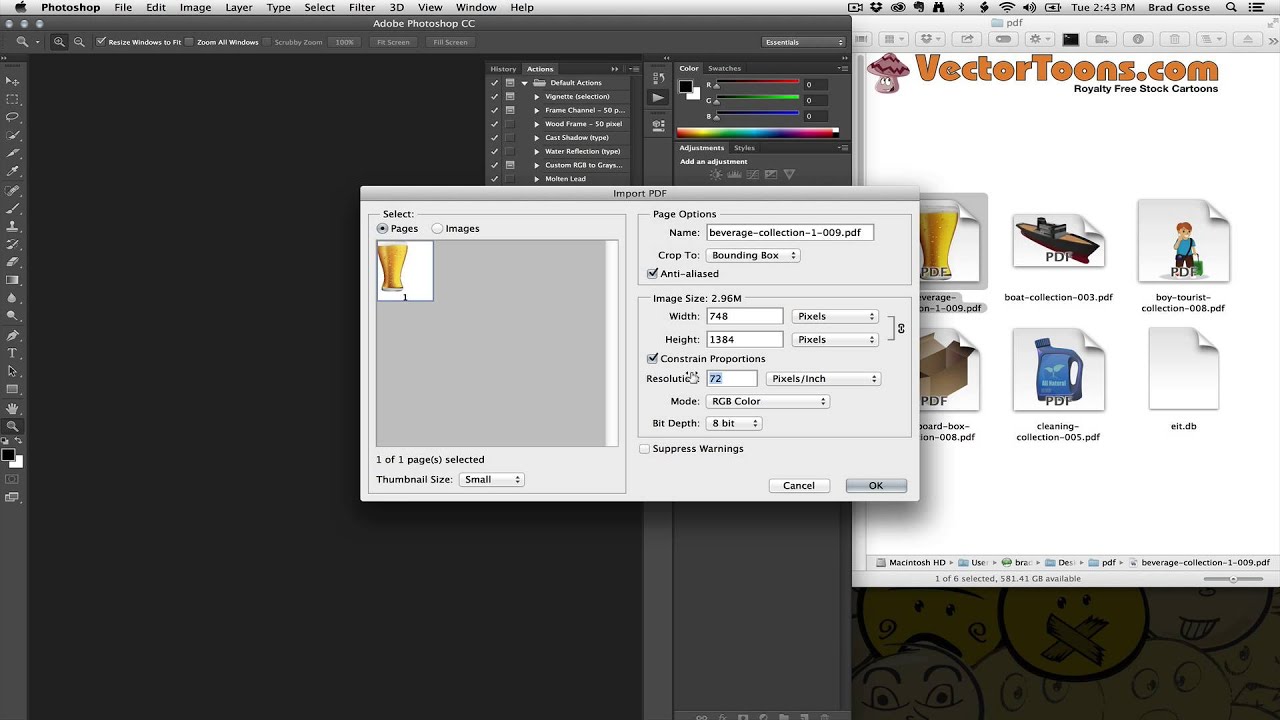Click the Cancel button in Import PDF
1280x720 pixels.
[x=798, y=485]
